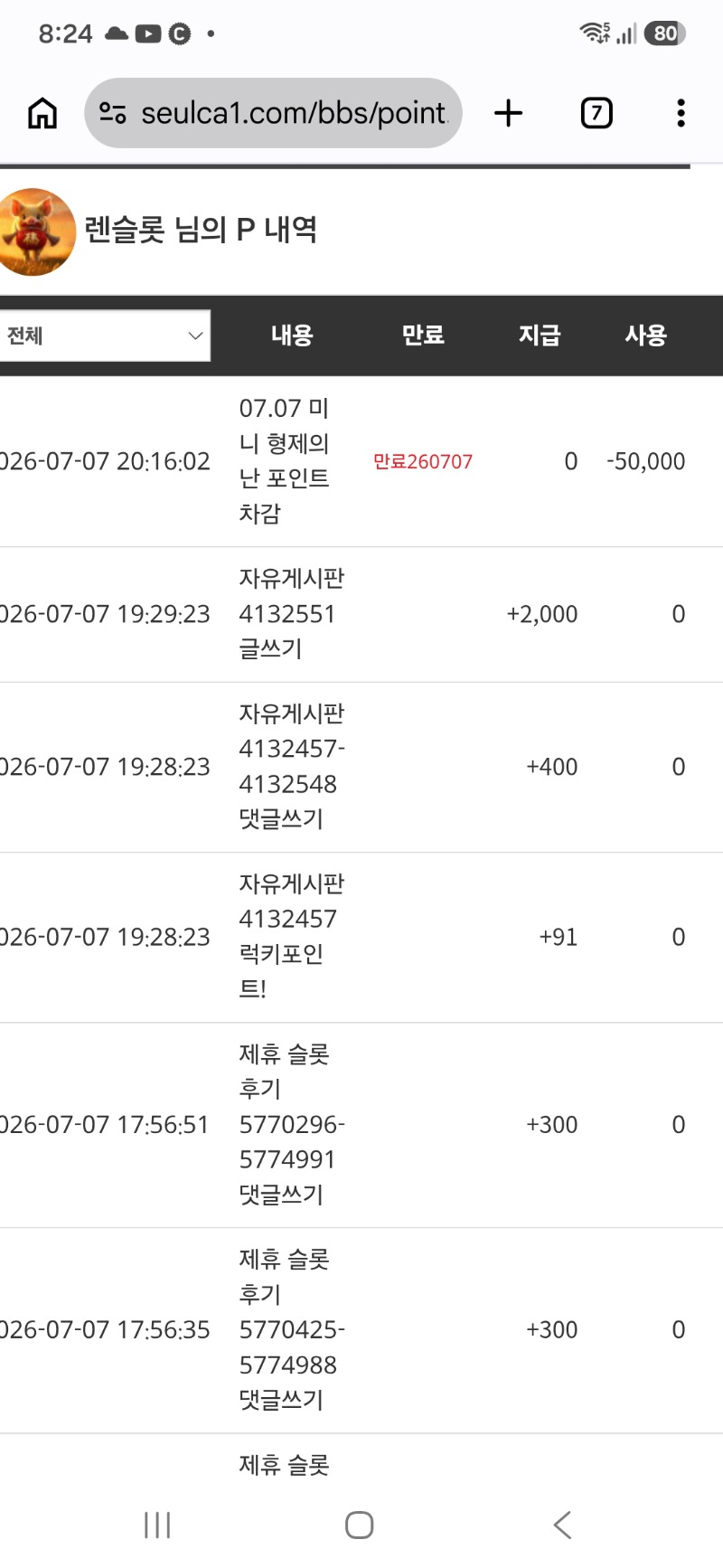Tap Android recent apps navigation icon
723x1568 pixels.
157,1525
